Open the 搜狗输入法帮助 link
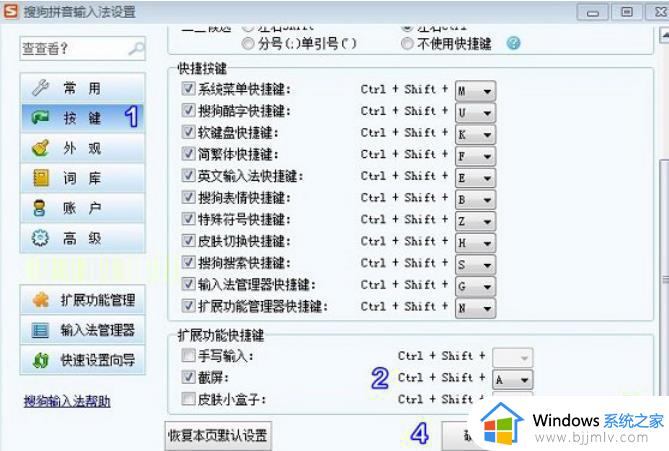The height and width of the screenshot is (451, 669). tap(67, 401)
